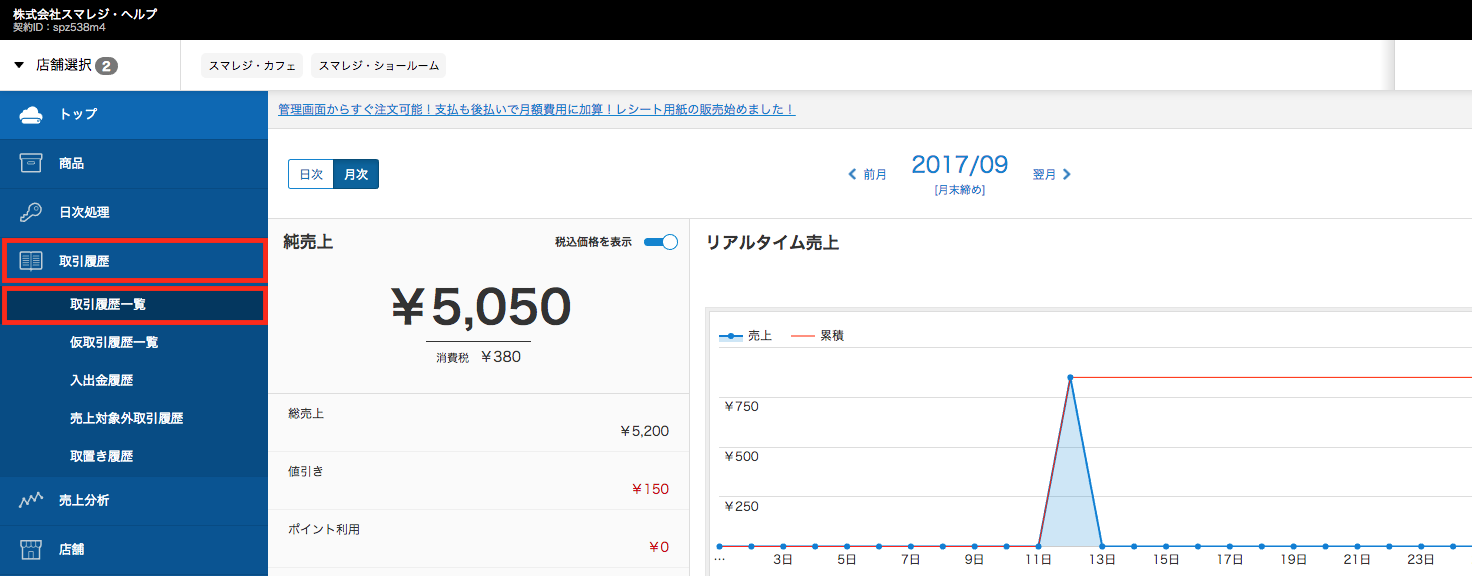Click the 13日 data point on chart

[1102, 546]
